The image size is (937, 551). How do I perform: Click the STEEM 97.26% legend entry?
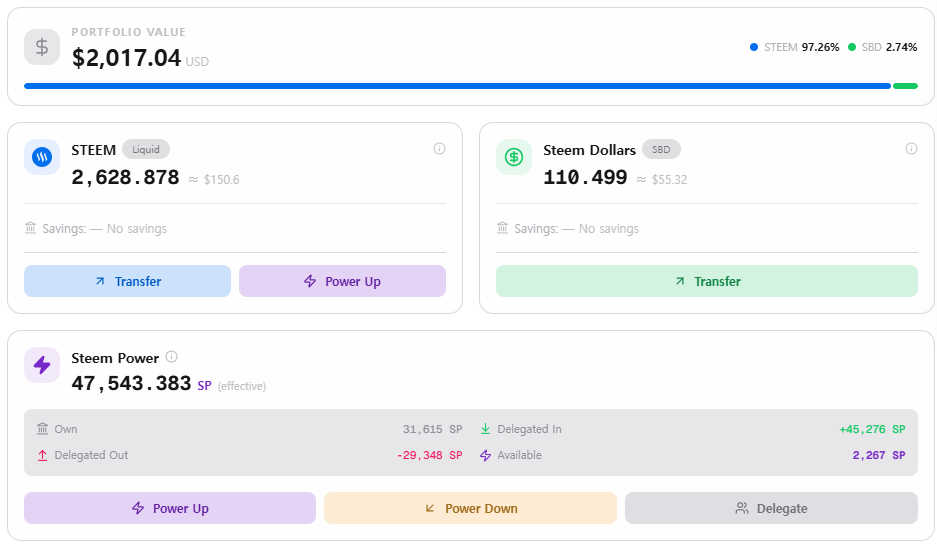coord(794,47)
